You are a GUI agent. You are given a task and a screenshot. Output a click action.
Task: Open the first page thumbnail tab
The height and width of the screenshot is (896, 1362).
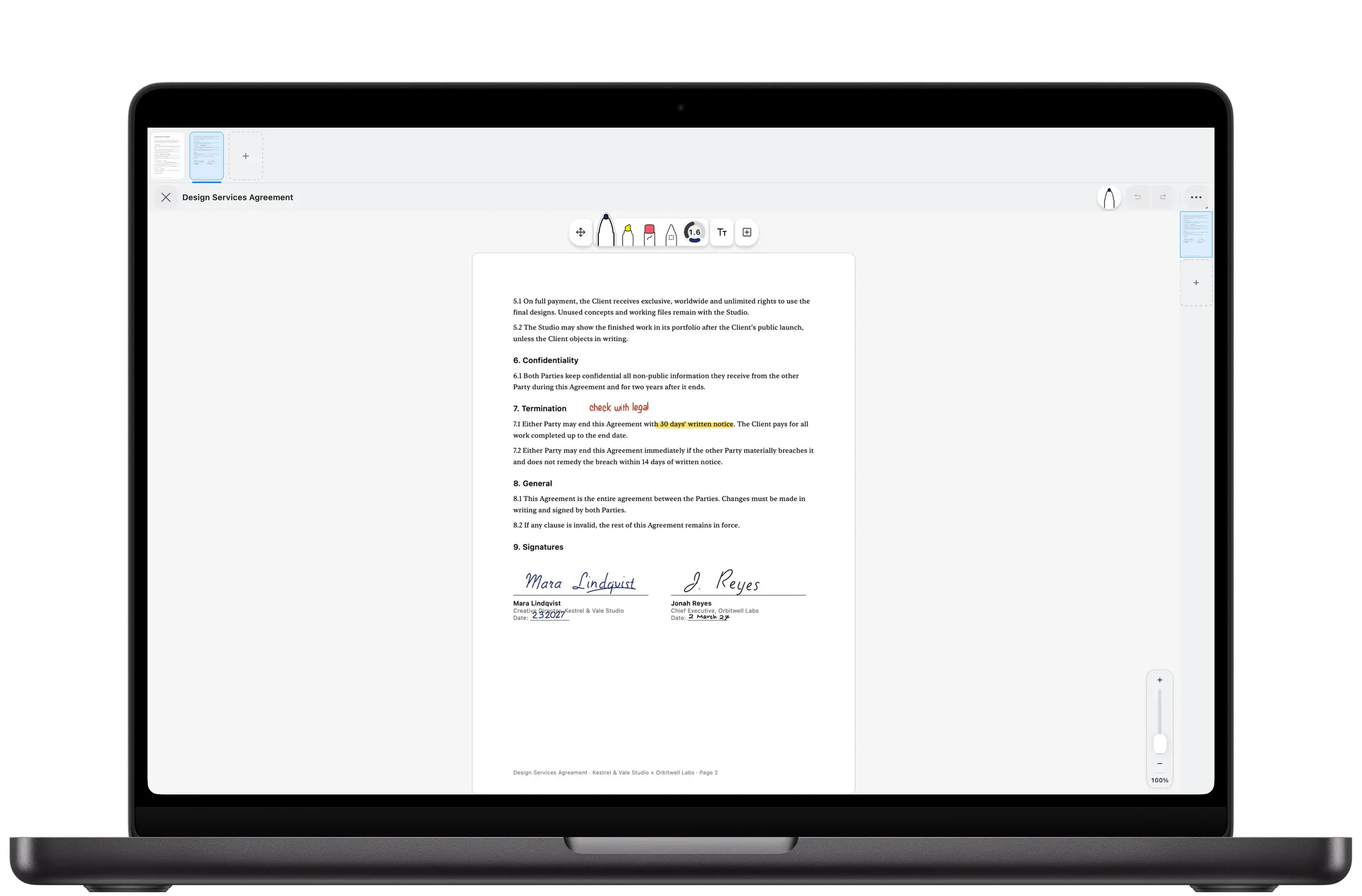167,156
